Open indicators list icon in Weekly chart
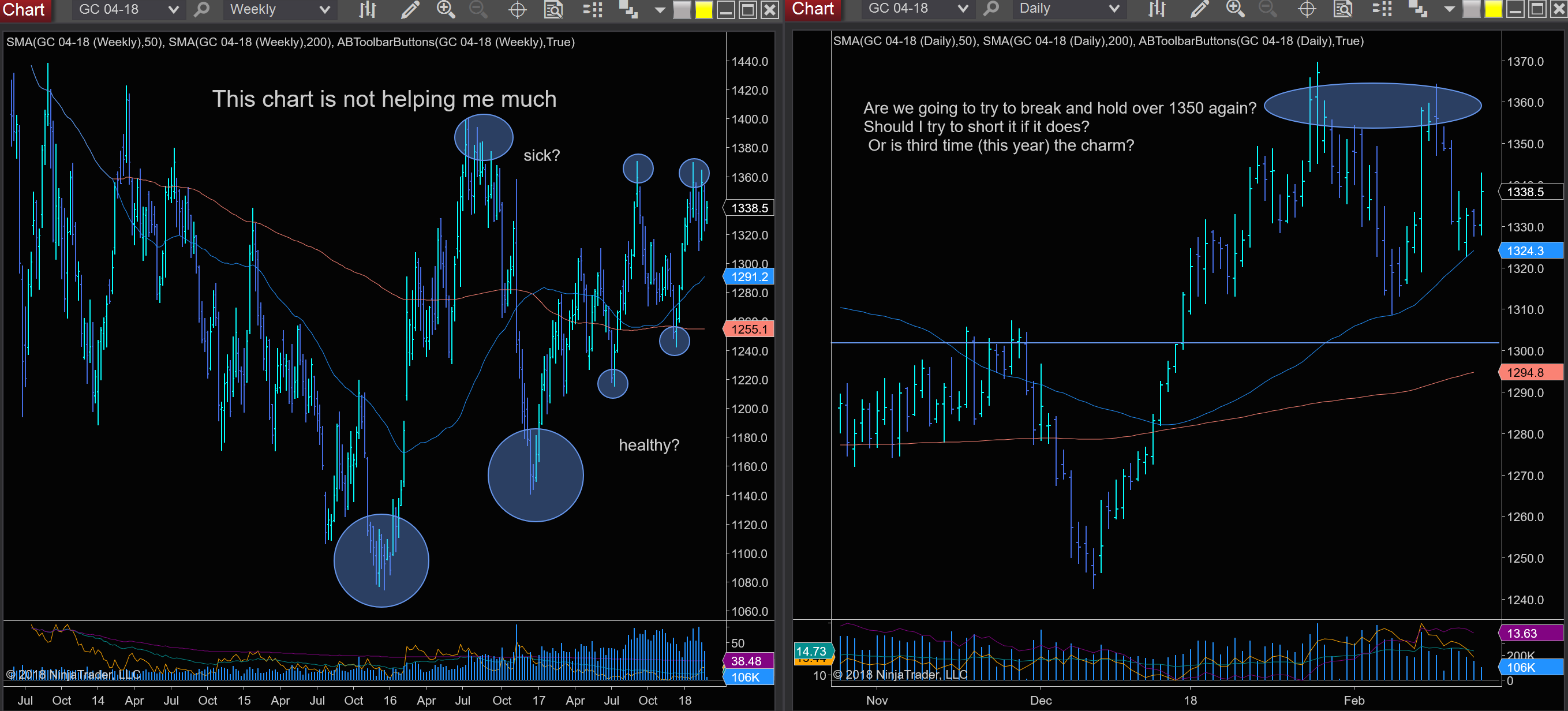1568x711 pixels. (x=592, y=10)
